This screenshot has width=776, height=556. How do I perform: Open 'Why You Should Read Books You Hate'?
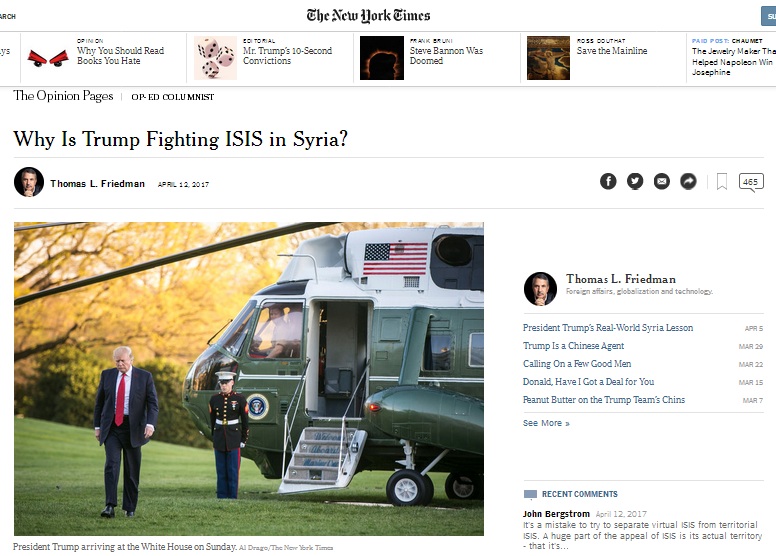(x=120, y=55)
